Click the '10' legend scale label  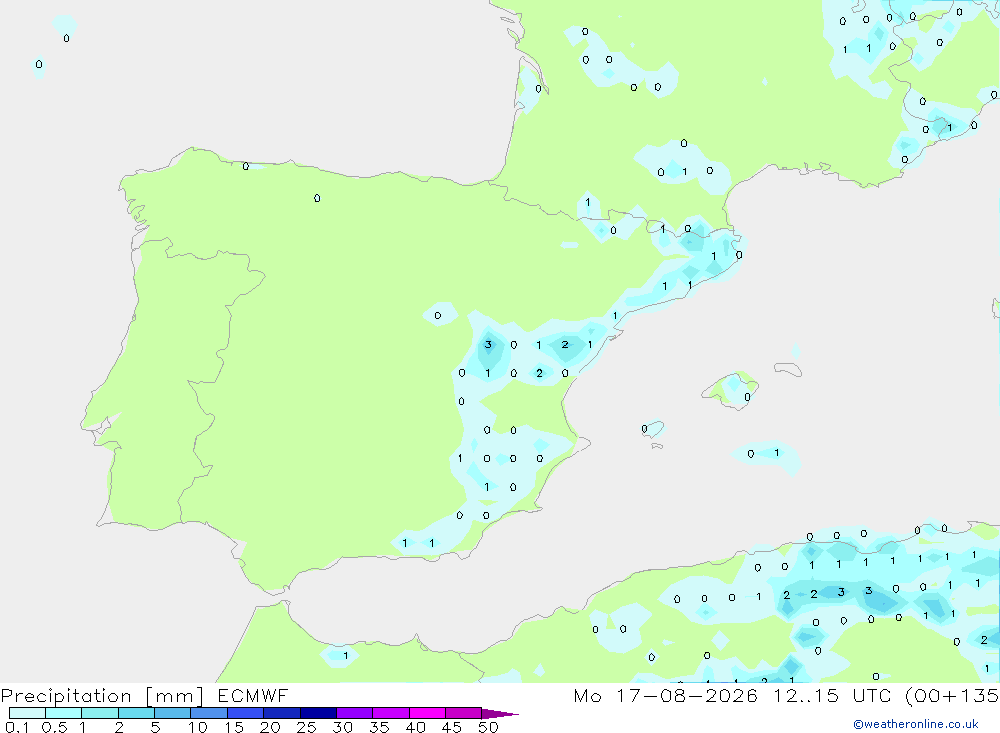click(x=198, y=727)
